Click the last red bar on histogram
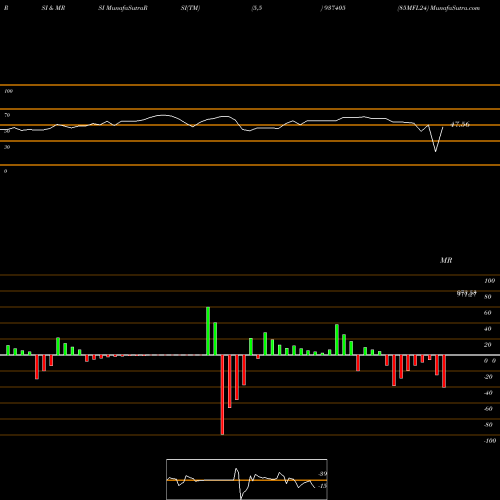Screen dimensions: 500x500 pyautogui.click(x=444, y=371)
